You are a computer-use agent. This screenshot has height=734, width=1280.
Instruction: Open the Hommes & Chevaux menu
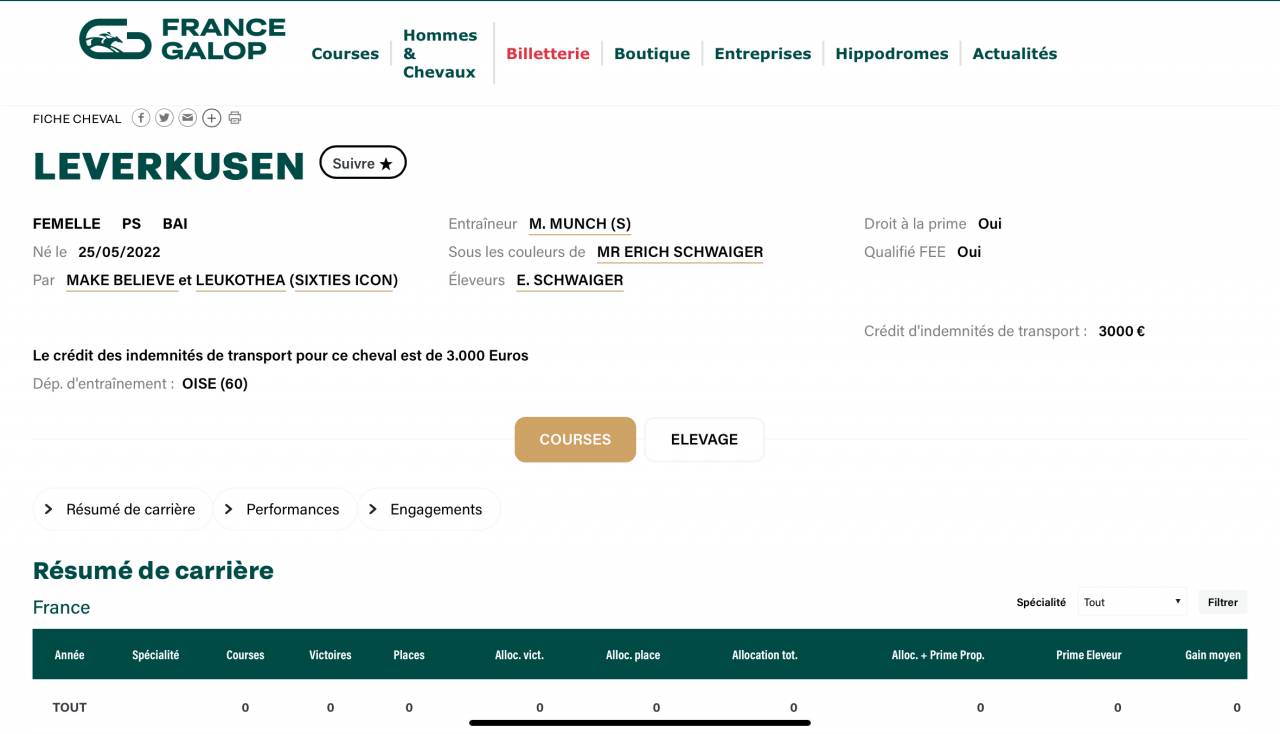tap(440, 54)
